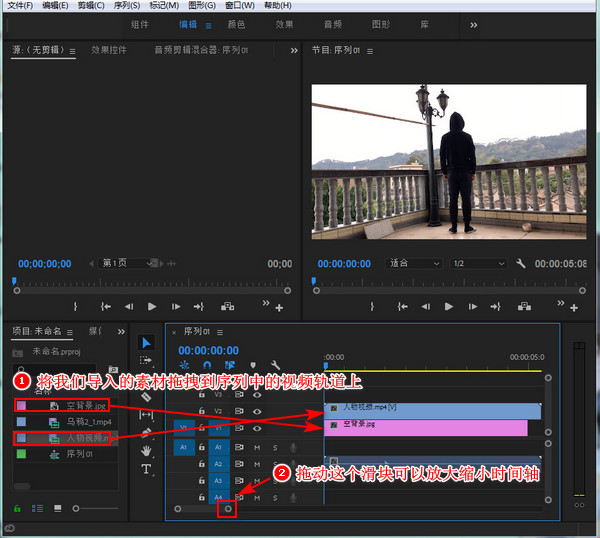600x538 pixels.
Task: Switch to the 颜色 workspace
Action: 236,24
